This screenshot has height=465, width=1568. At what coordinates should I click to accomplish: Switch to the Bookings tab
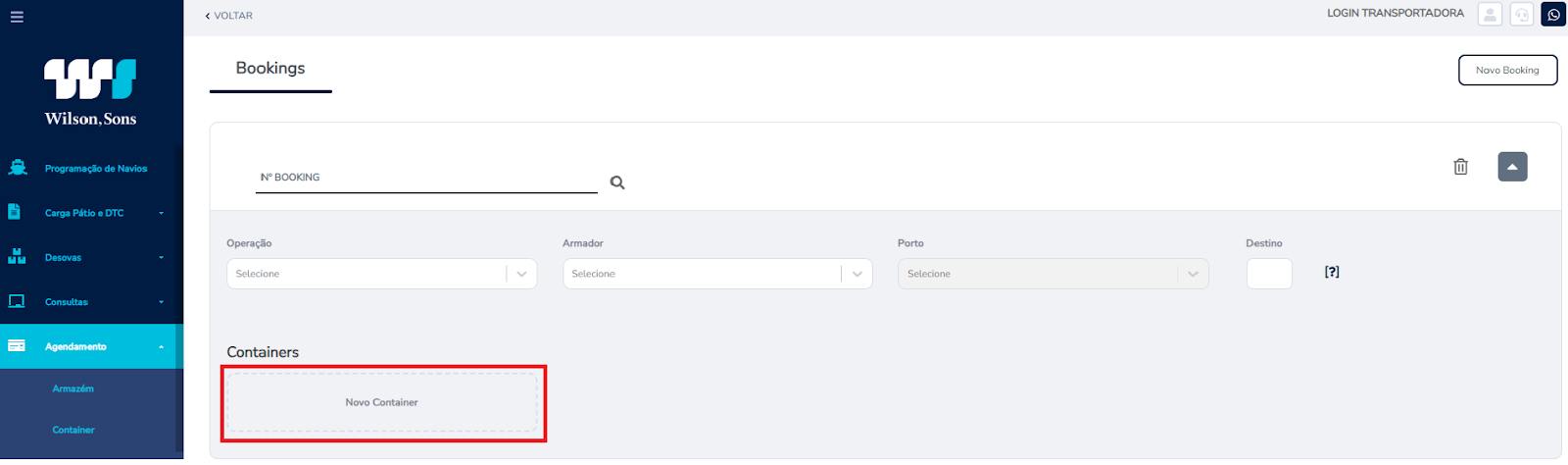click(270, 68)
